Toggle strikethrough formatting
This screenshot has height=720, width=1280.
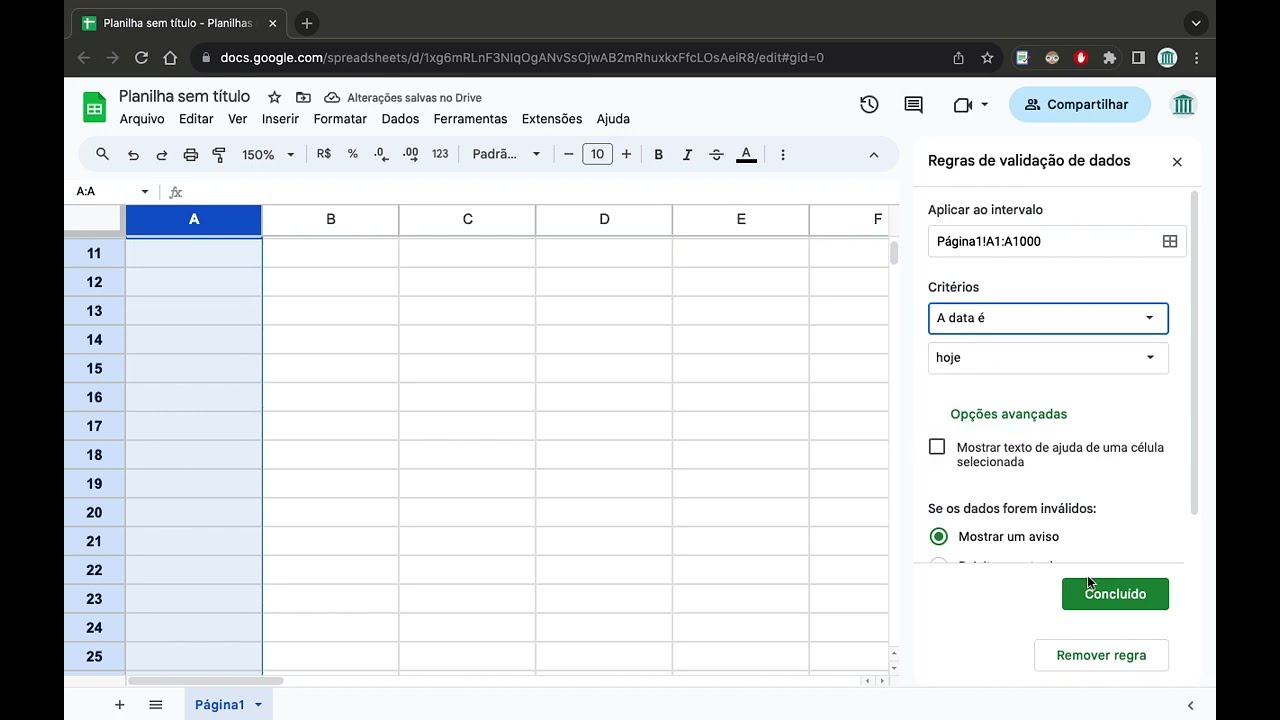click(x=716, y=154)
